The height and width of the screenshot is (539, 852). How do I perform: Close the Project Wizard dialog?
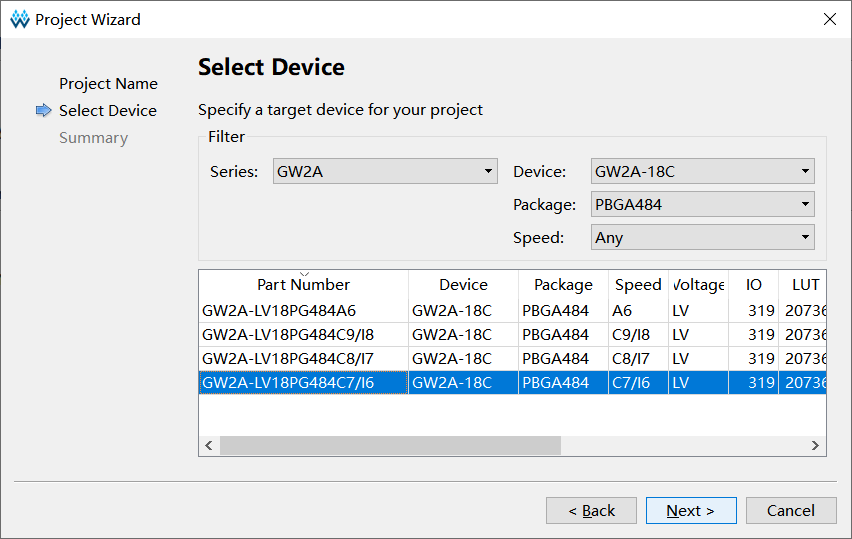tap(829, 19)
